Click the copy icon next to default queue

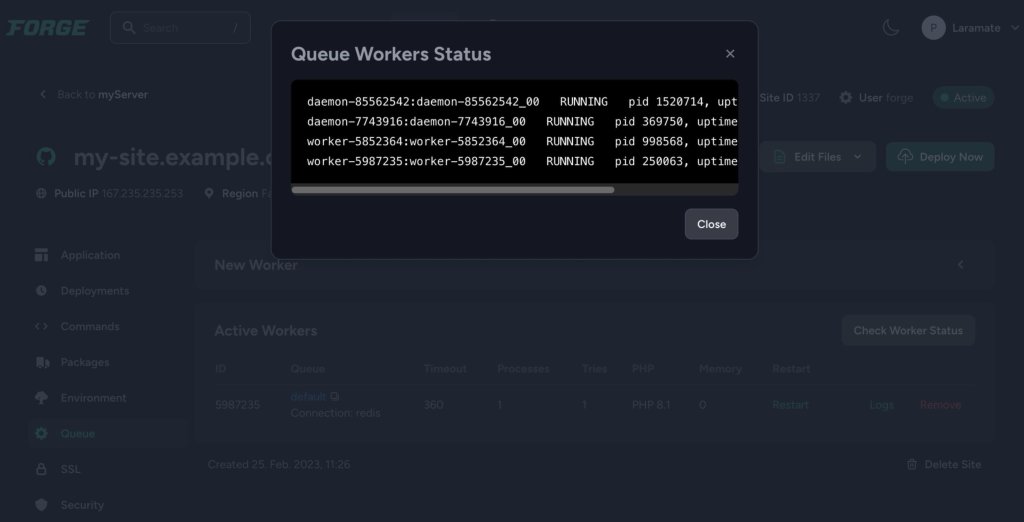pyautogui.click(x=334, y=397)
